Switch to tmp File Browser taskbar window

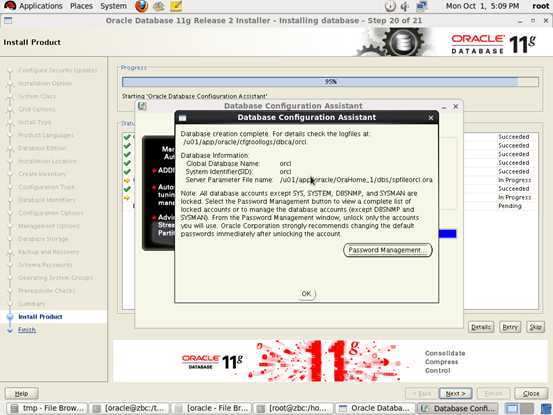click(47, 408)
